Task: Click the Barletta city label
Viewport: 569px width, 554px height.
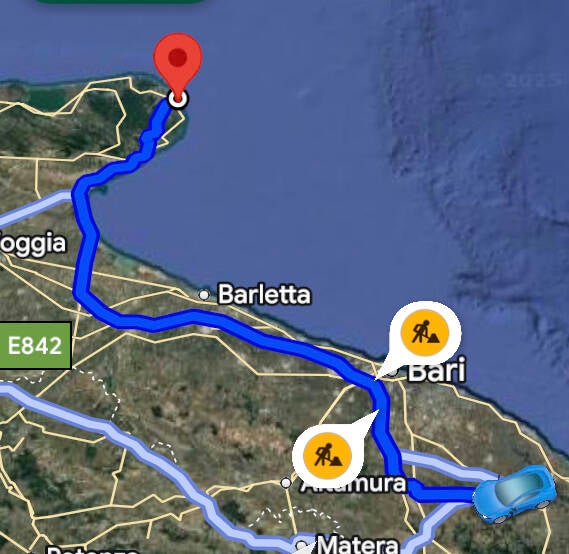Action: coord(264,294)
